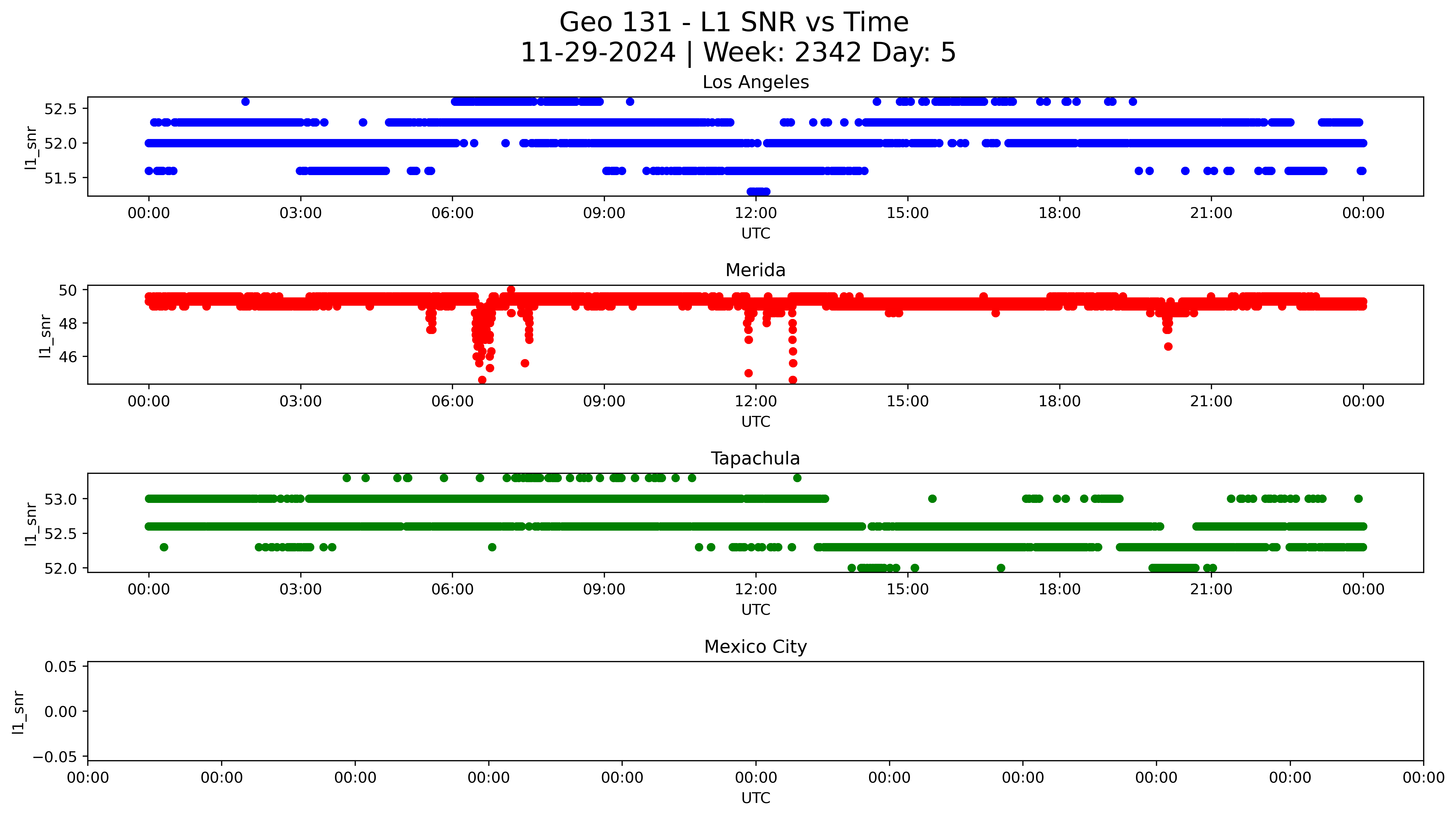Click the 'l1_snr' y-axis label of Merida plot
This screenshot has height=817, width=1456.
(x=45, y=336)
